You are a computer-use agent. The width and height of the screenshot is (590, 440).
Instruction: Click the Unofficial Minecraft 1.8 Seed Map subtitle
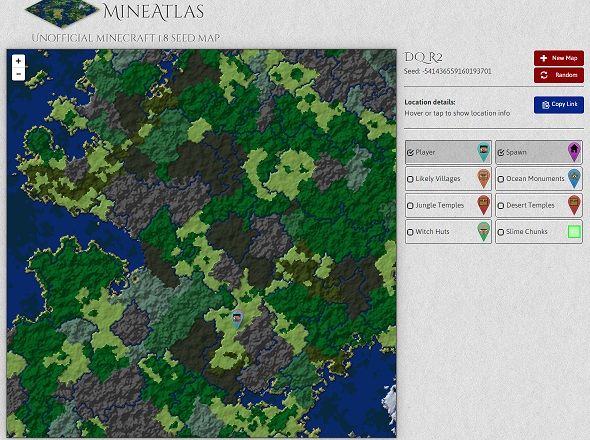pos(126,38)
